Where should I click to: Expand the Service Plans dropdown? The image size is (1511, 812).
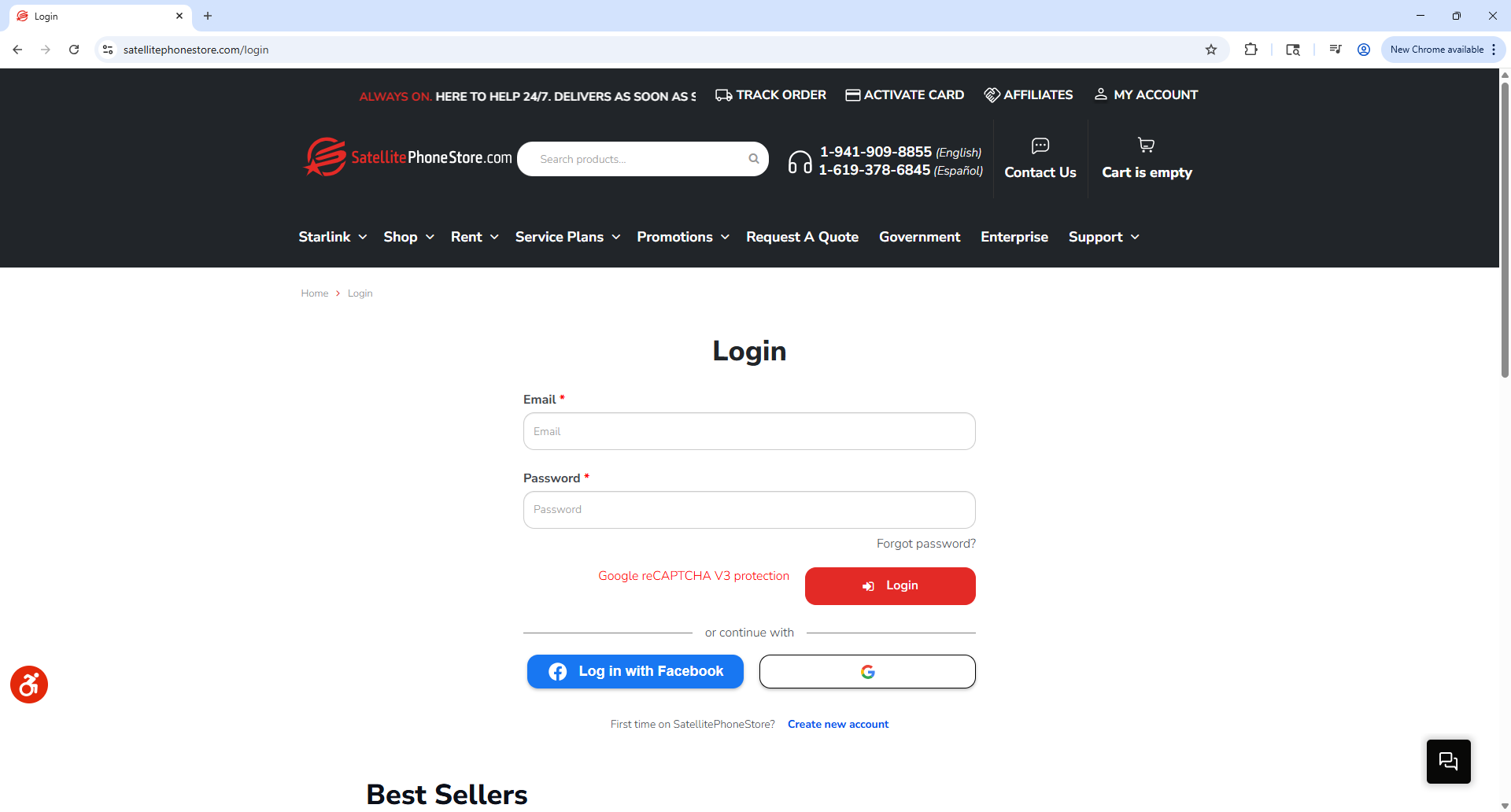click(568, 237)
